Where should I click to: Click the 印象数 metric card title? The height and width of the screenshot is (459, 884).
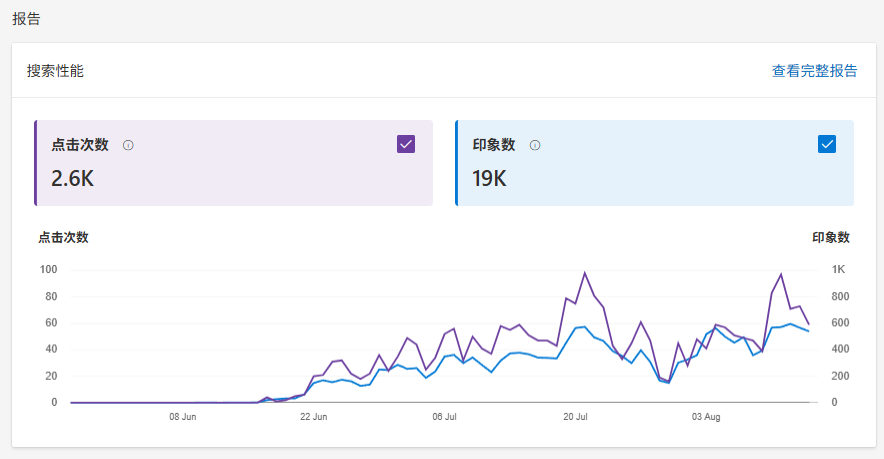(493, 145)
